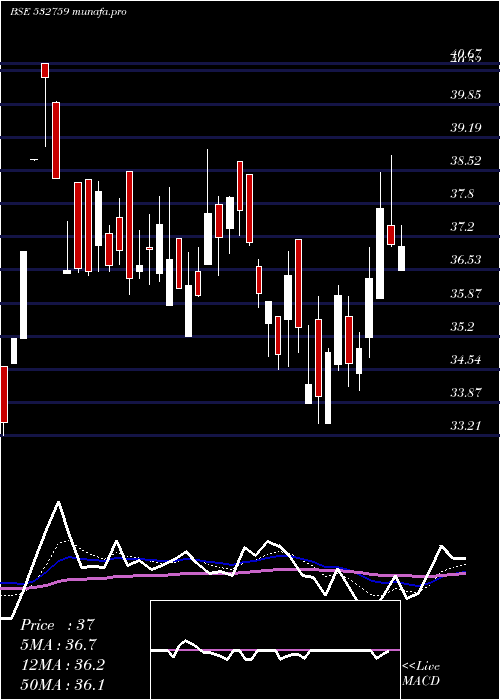This screenshot has height=700, width=500.
Task: Select the 33.87 price level label
Action: coord(466,392)
